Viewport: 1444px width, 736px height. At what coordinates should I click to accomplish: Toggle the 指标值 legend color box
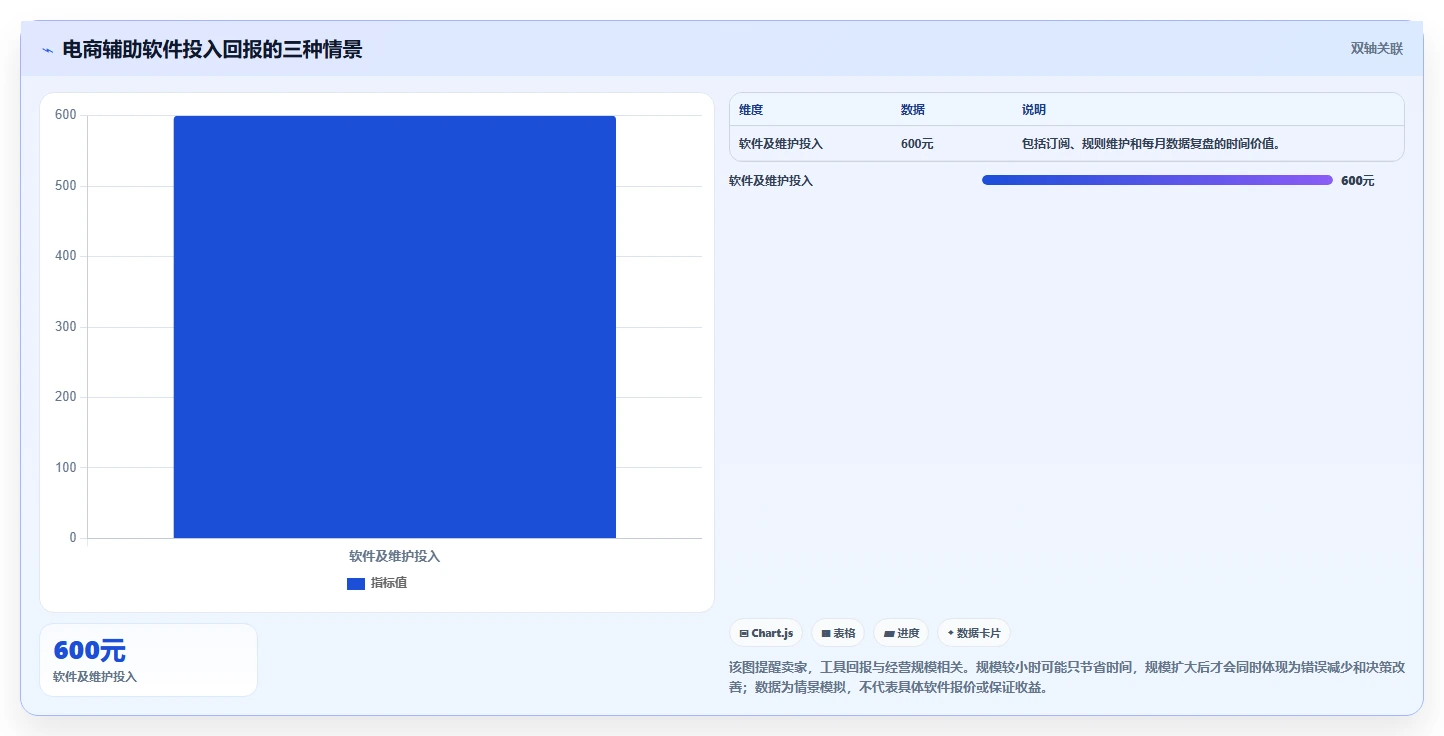[356, 583]
